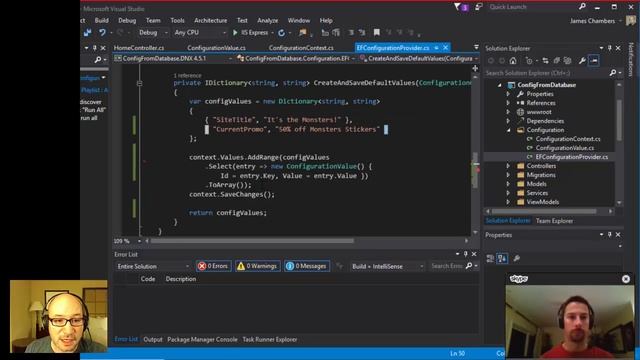Open the Architecture menu
The height and width of the screenshot is (360, 640).
[x=211, y=20]
